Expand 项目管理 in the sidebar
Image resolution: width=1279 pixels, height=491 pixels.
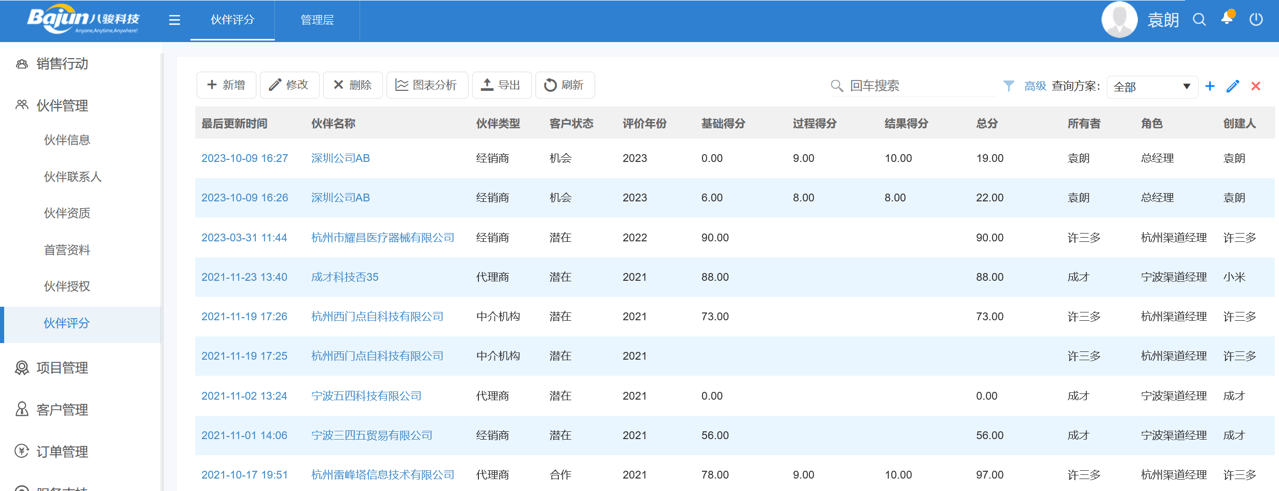[x=62, y=368]
